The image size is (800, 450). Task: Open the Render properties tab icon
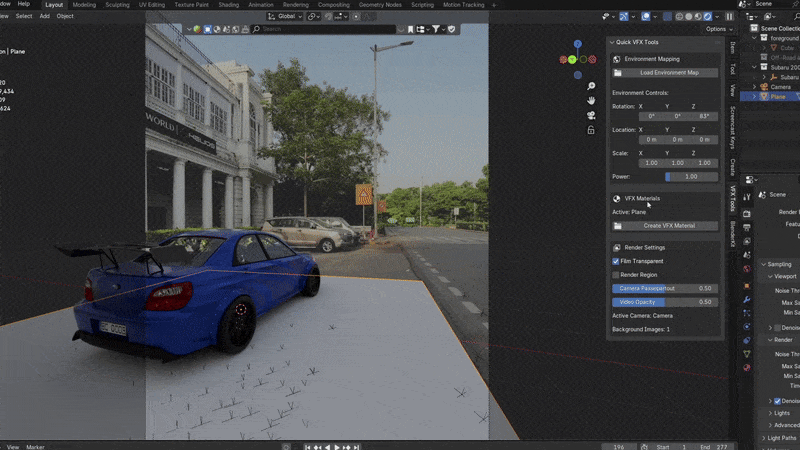(x=747, y=214)
